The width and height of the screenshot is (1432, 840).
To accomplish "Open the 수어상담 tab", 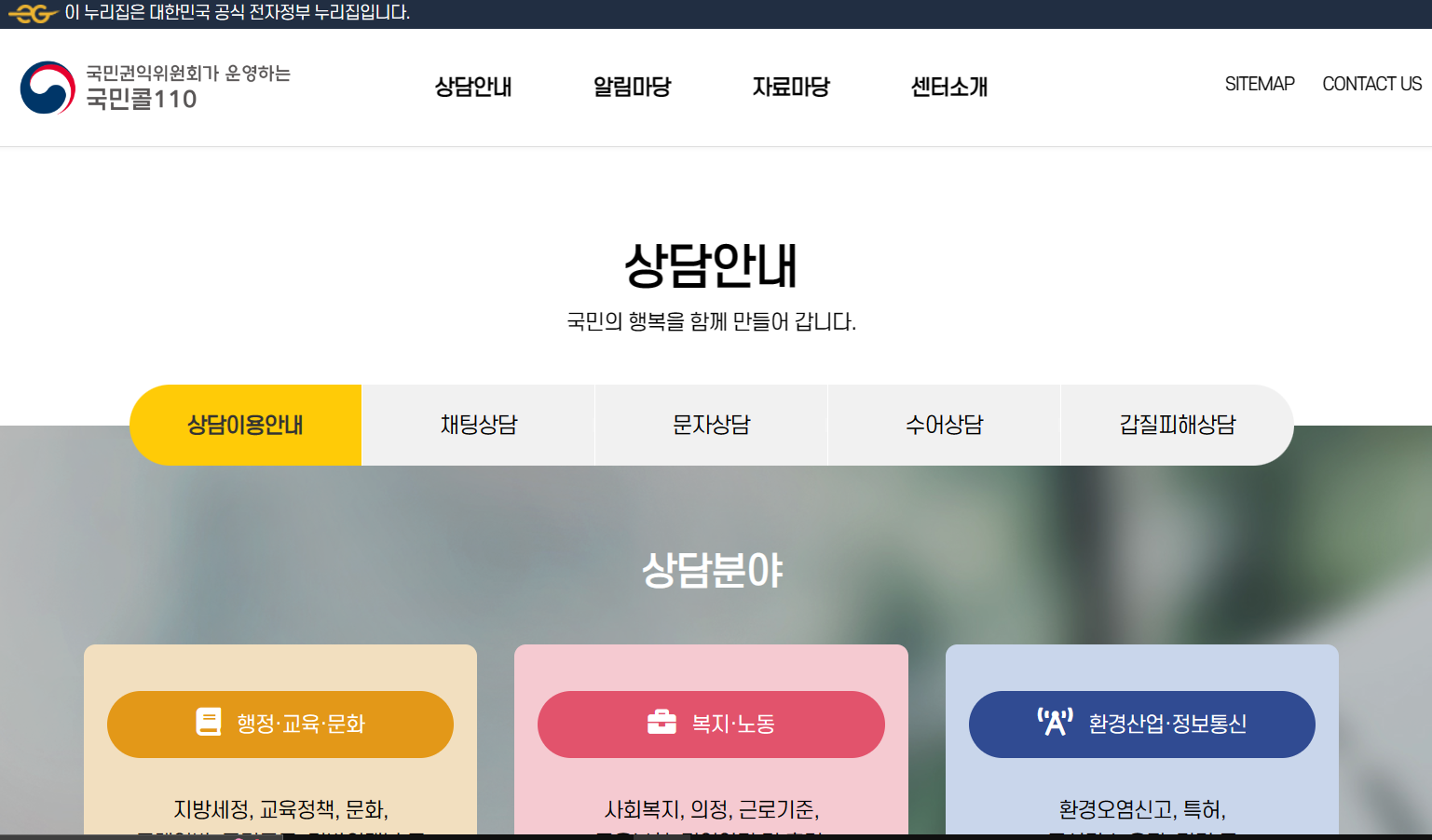I will tap(943, 425).
